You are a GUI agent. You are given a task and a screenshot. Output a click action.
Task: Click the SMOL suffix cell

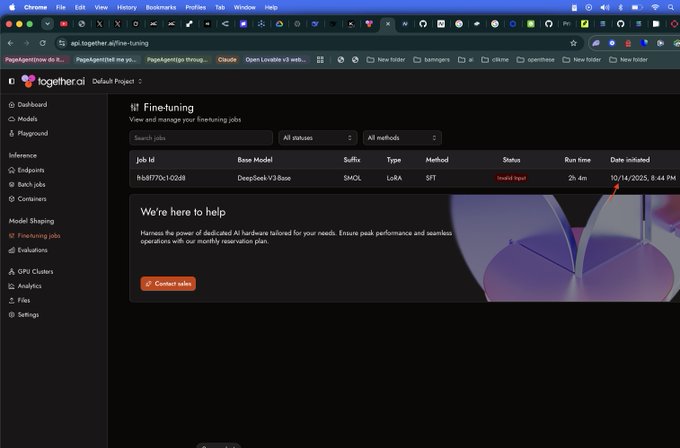(x=352, y=178)
